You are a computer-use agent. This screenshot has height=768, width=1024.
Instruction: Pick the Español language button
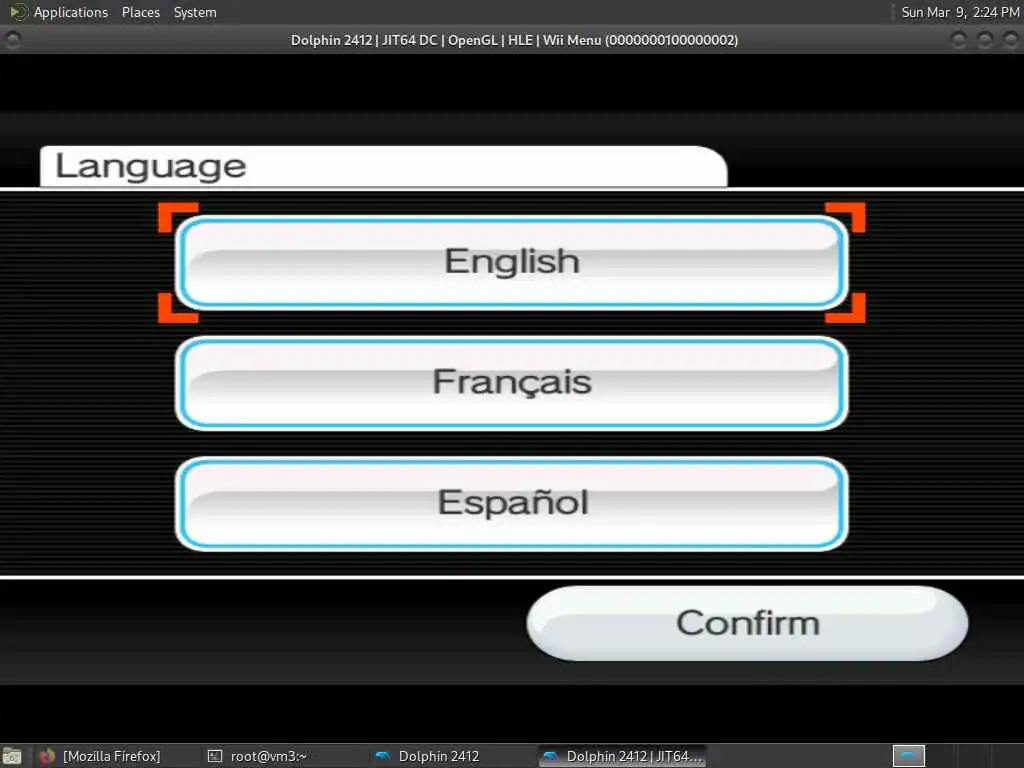click(511, 504)
